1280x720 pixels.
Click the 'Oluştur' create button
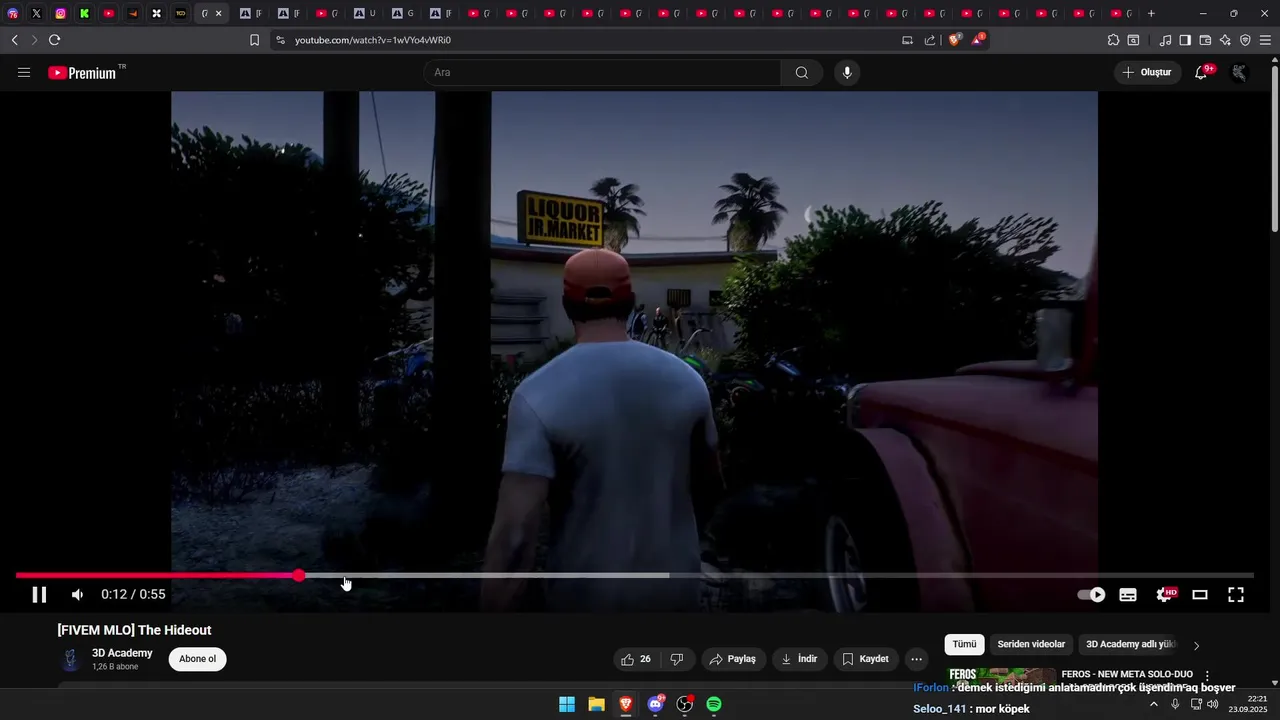click(x=1148, y=73)
